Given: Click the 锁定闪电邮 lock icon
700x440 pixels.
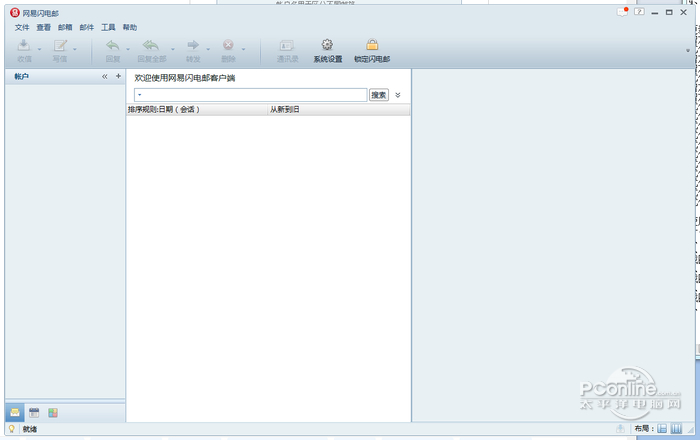Looking at the screenshot, I should point(372,45).
